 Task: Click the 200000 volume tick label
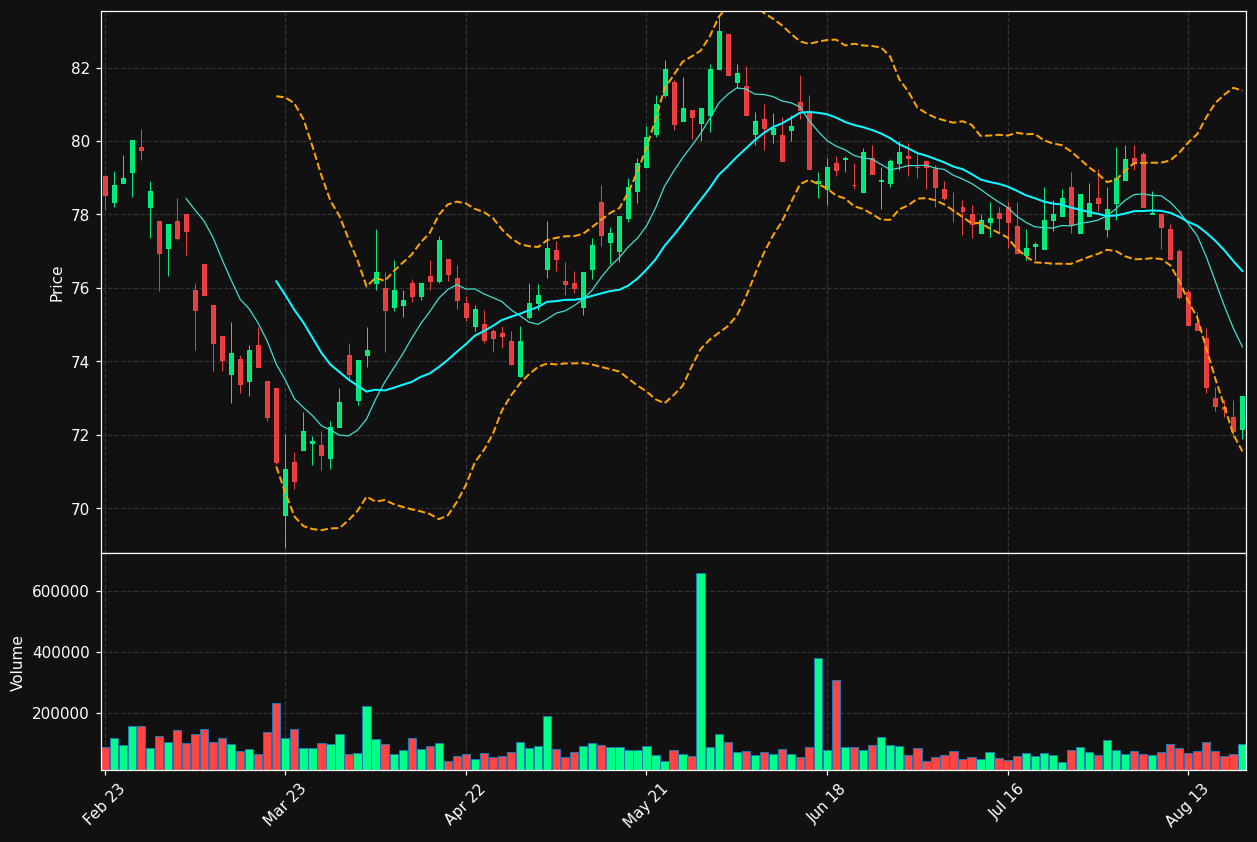[62, 713]
